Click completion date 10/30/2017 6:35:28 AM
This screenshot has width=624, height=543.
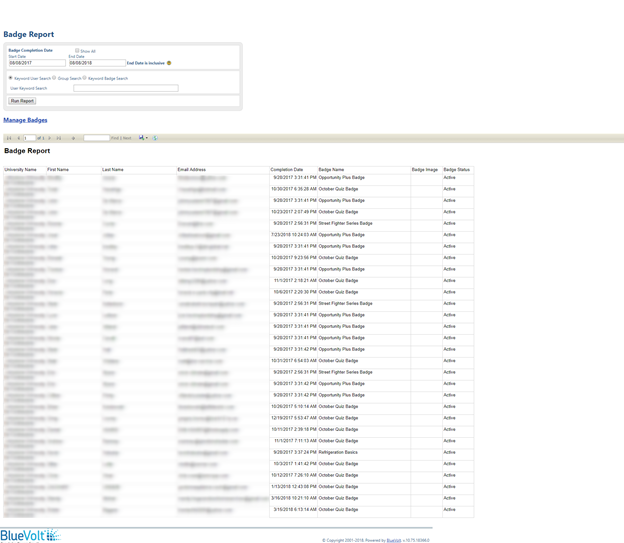[x=294, y=189]
